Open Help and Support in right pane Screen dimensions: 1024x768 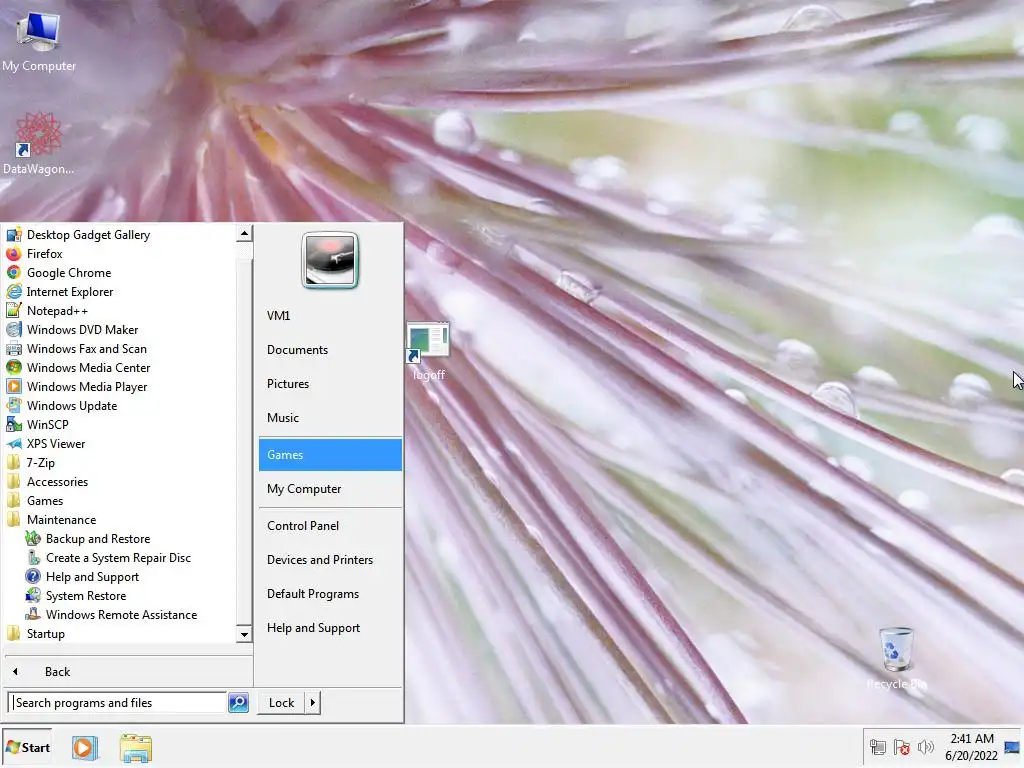(313, 628)
